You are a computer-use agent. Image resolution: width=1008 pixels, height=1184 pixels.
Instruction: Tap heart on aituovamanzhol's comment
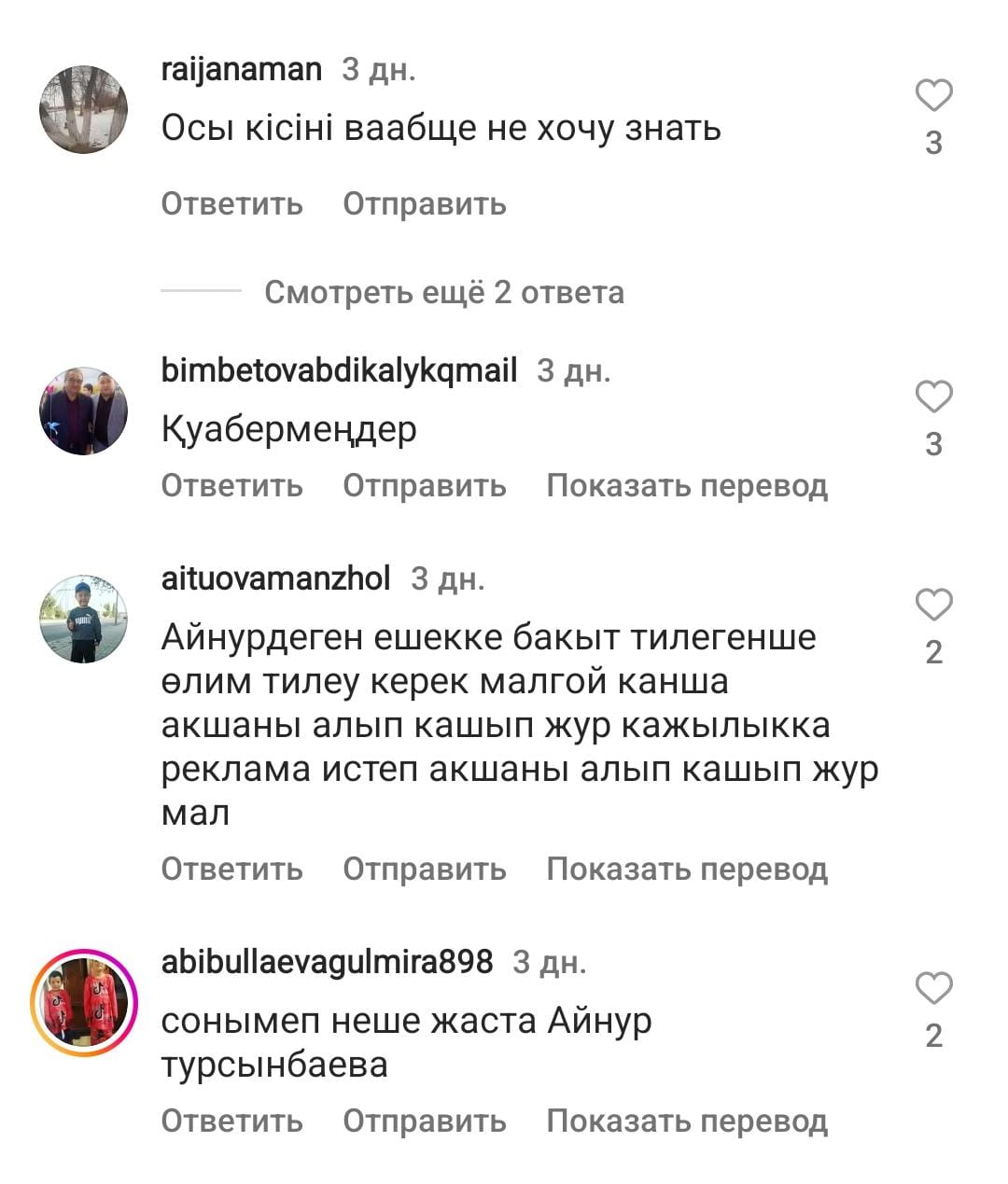click(933, 605)
